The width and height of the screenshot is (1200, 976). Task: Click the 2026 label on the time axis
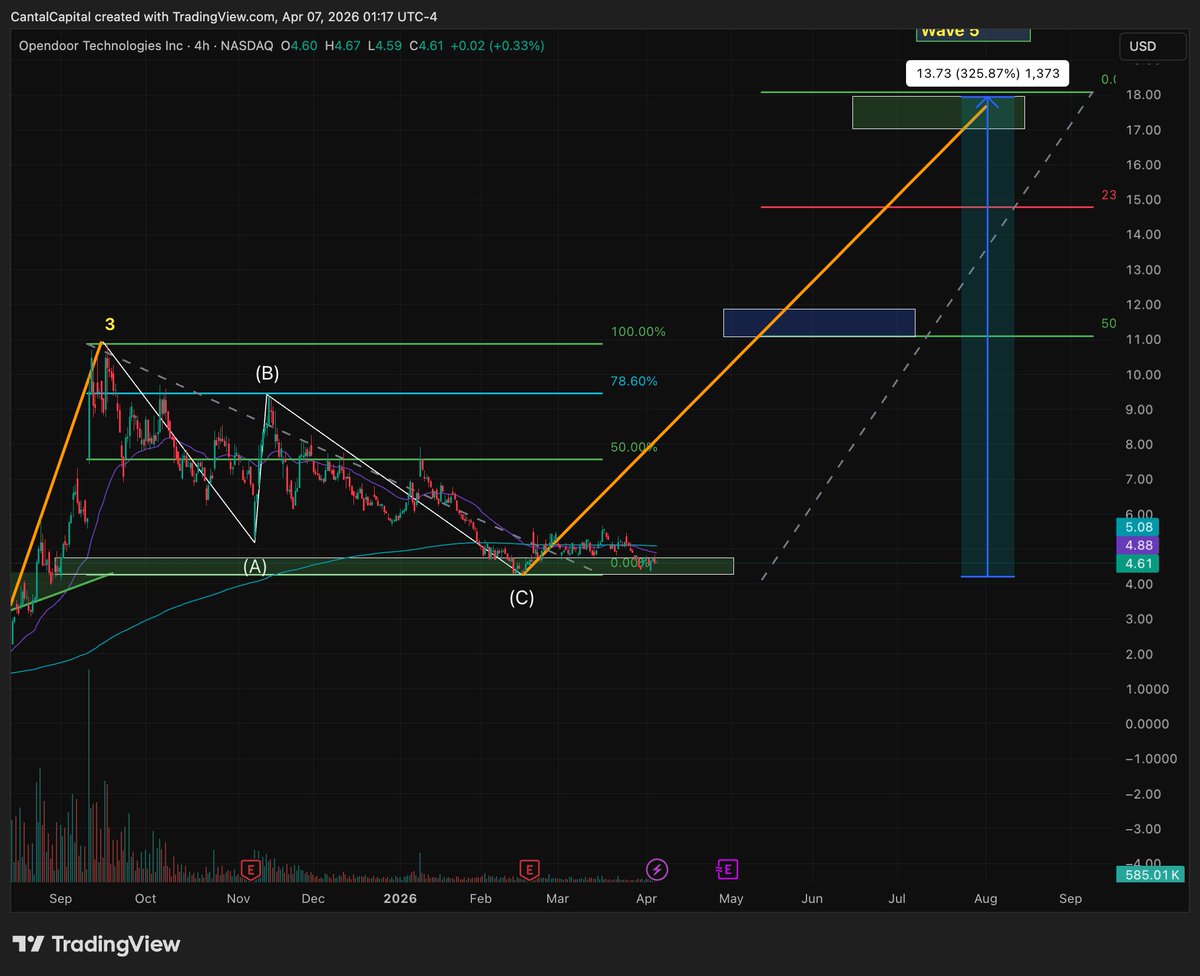400,898
